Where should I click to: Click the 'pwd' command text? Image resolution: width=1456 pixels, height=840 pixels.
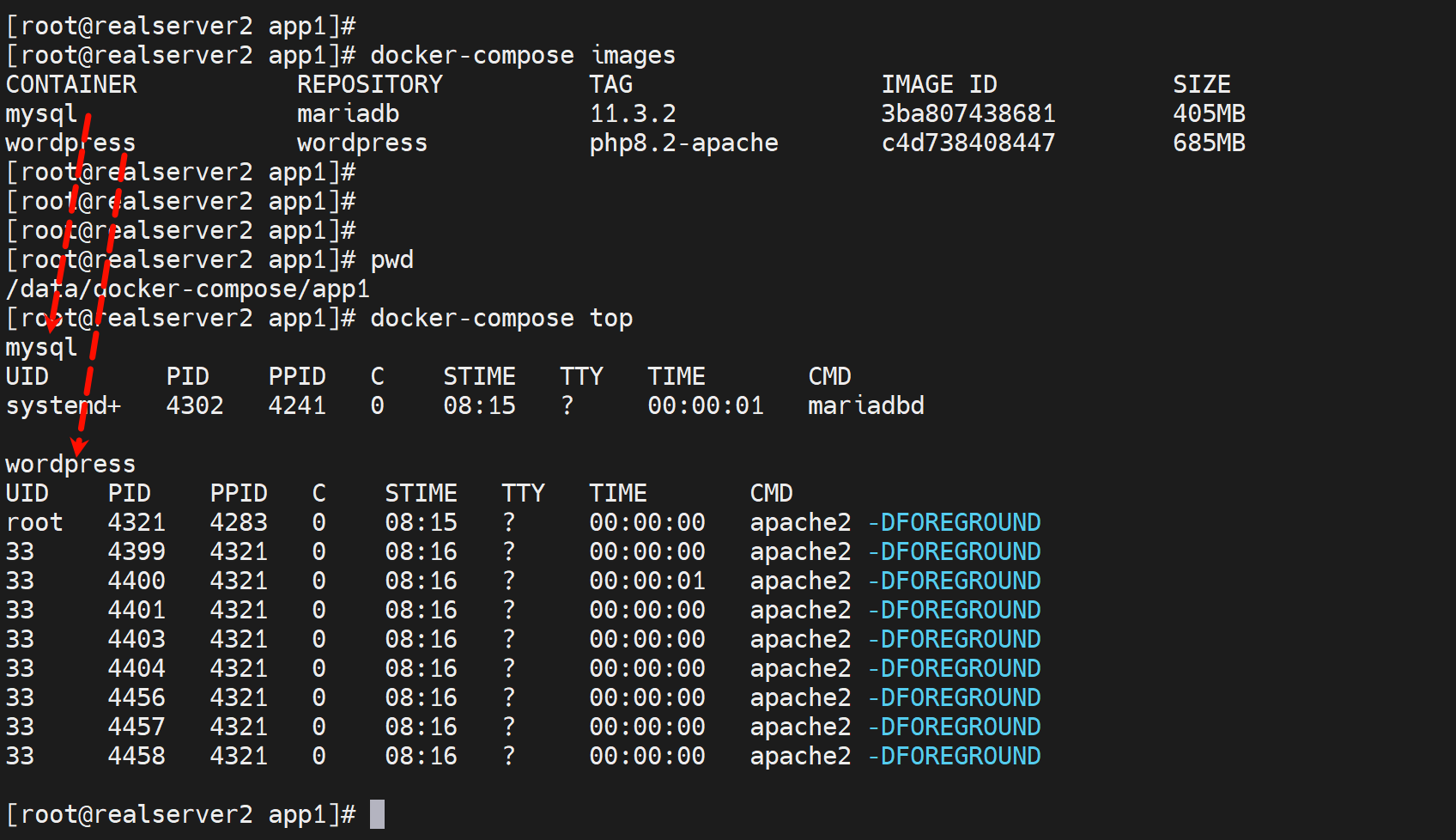coord(391,260)
